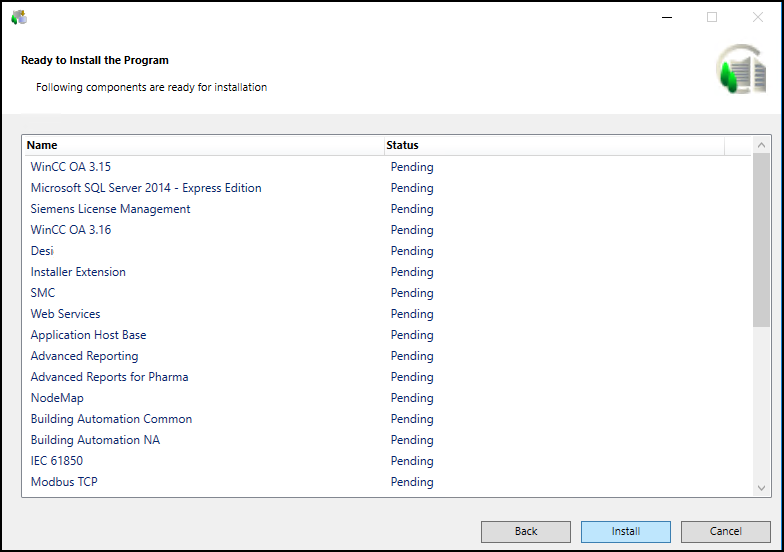Viewport: 784px width, 552px height.
Task: Select the Building Automation NA row
Action: pyautogui.click(x=95, y=440)
